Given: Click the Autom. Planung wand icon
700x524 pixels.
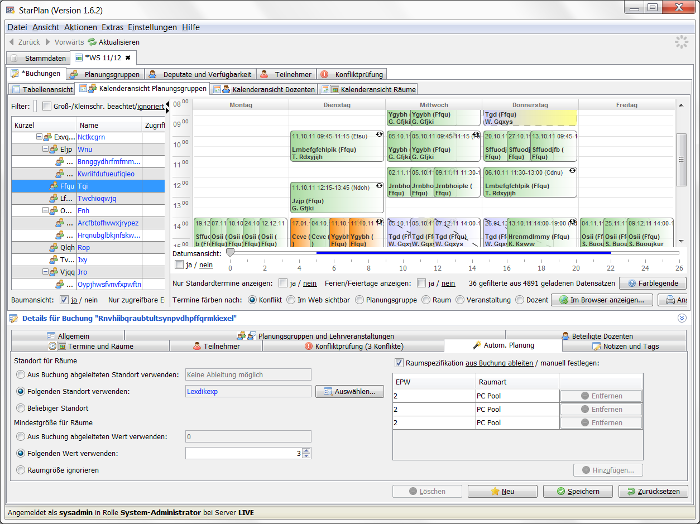Looking at the screenshot, I should pos(477,345).
